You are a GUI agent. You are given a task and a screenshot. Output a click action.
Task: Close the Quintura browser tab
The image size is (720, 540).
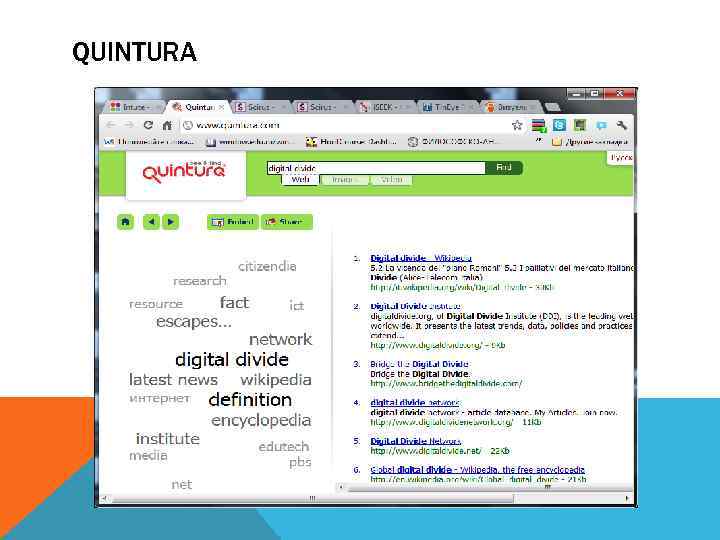click(x=221, y=107)
